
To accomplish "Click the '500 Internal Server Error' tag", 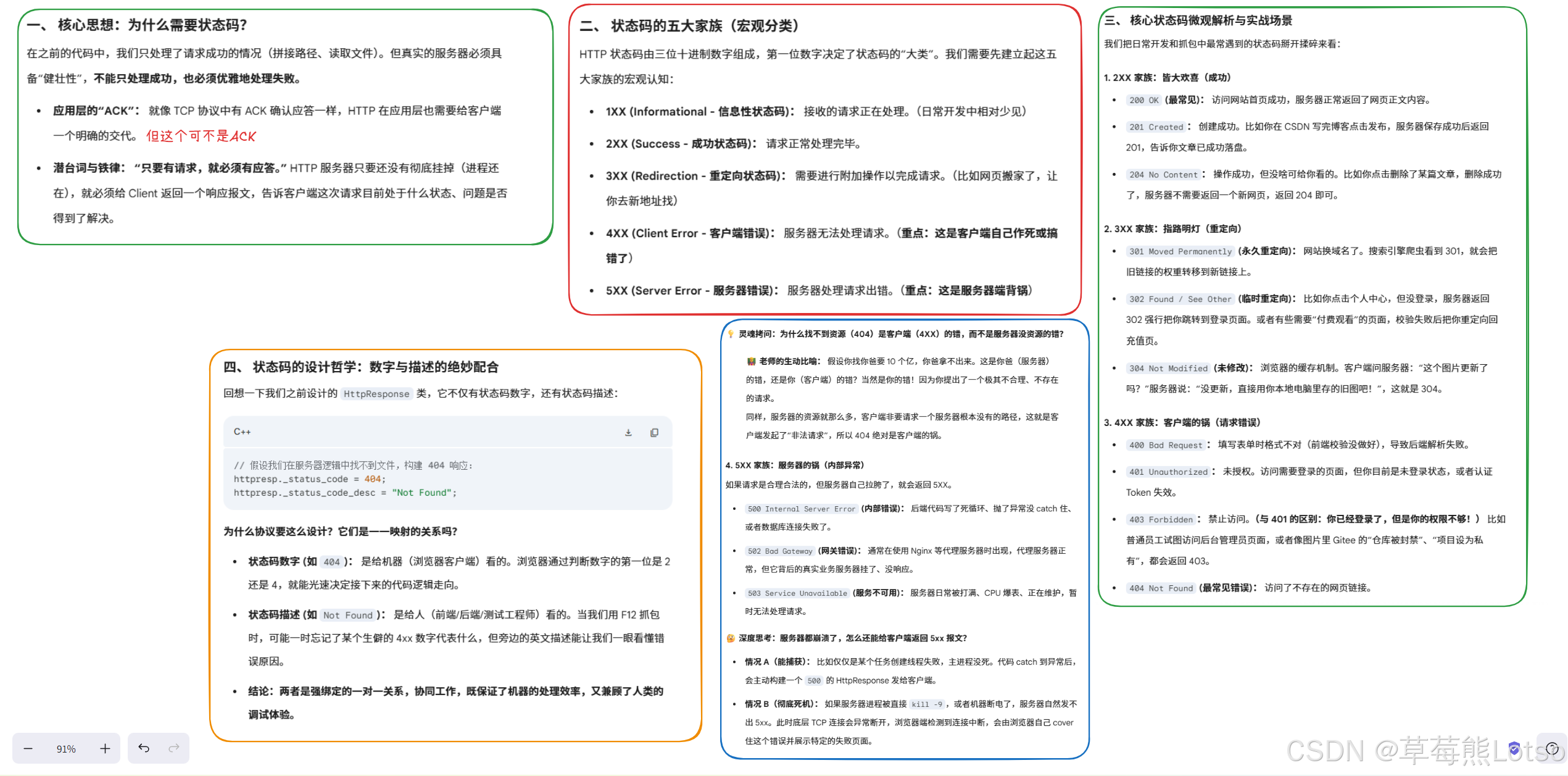I will (802, 509).
